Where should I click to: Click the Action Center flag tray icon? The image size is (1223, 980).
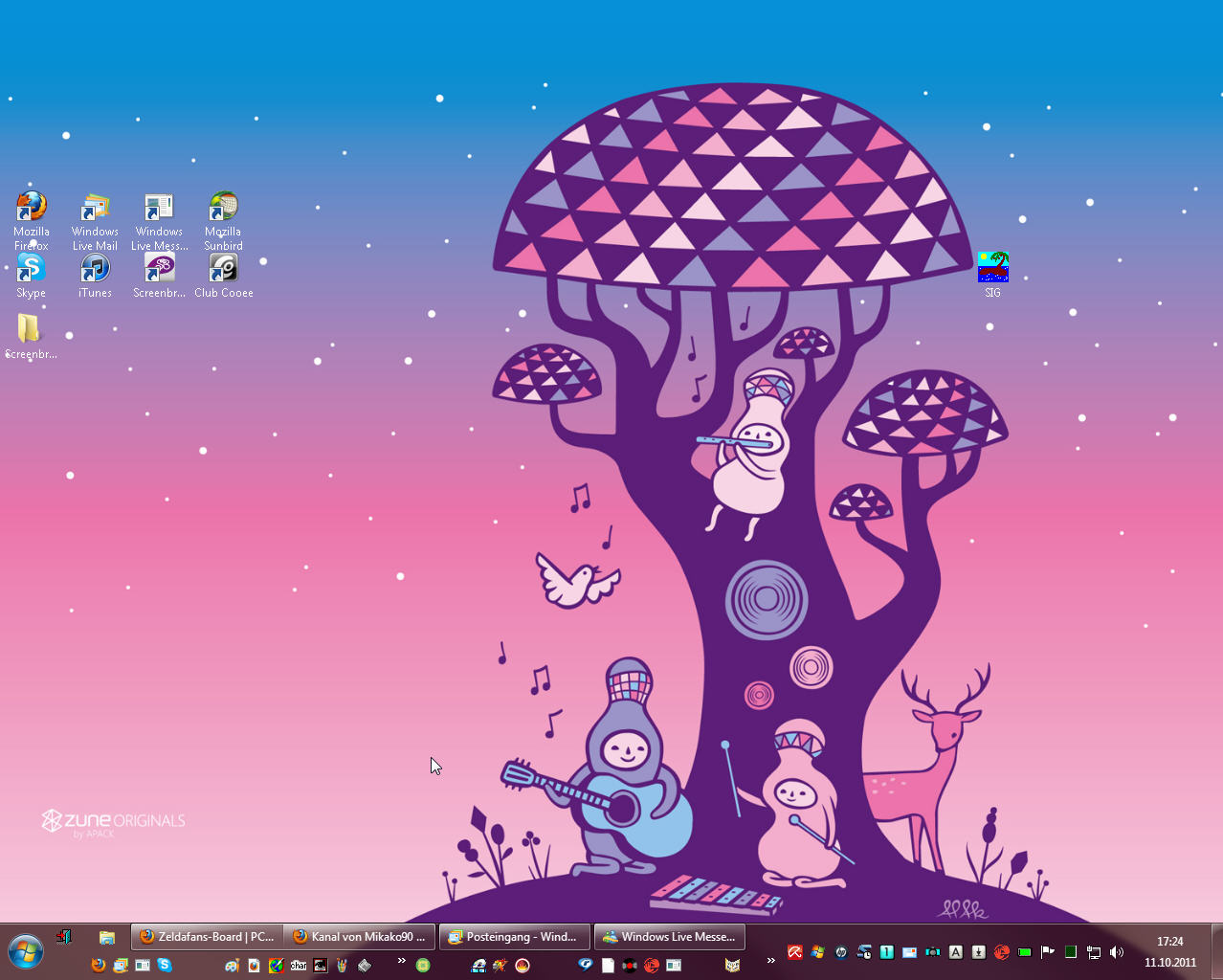1047,952
